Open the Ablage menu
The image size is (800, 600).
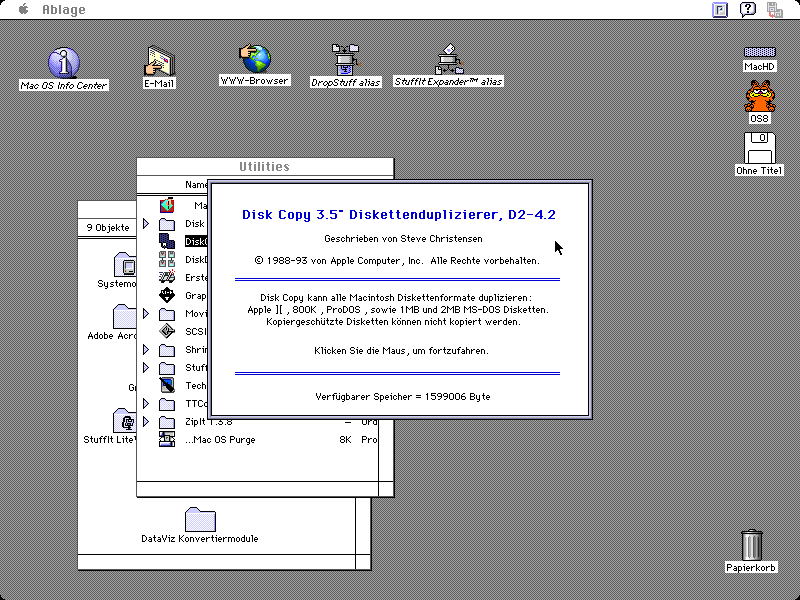pos(64,9)
